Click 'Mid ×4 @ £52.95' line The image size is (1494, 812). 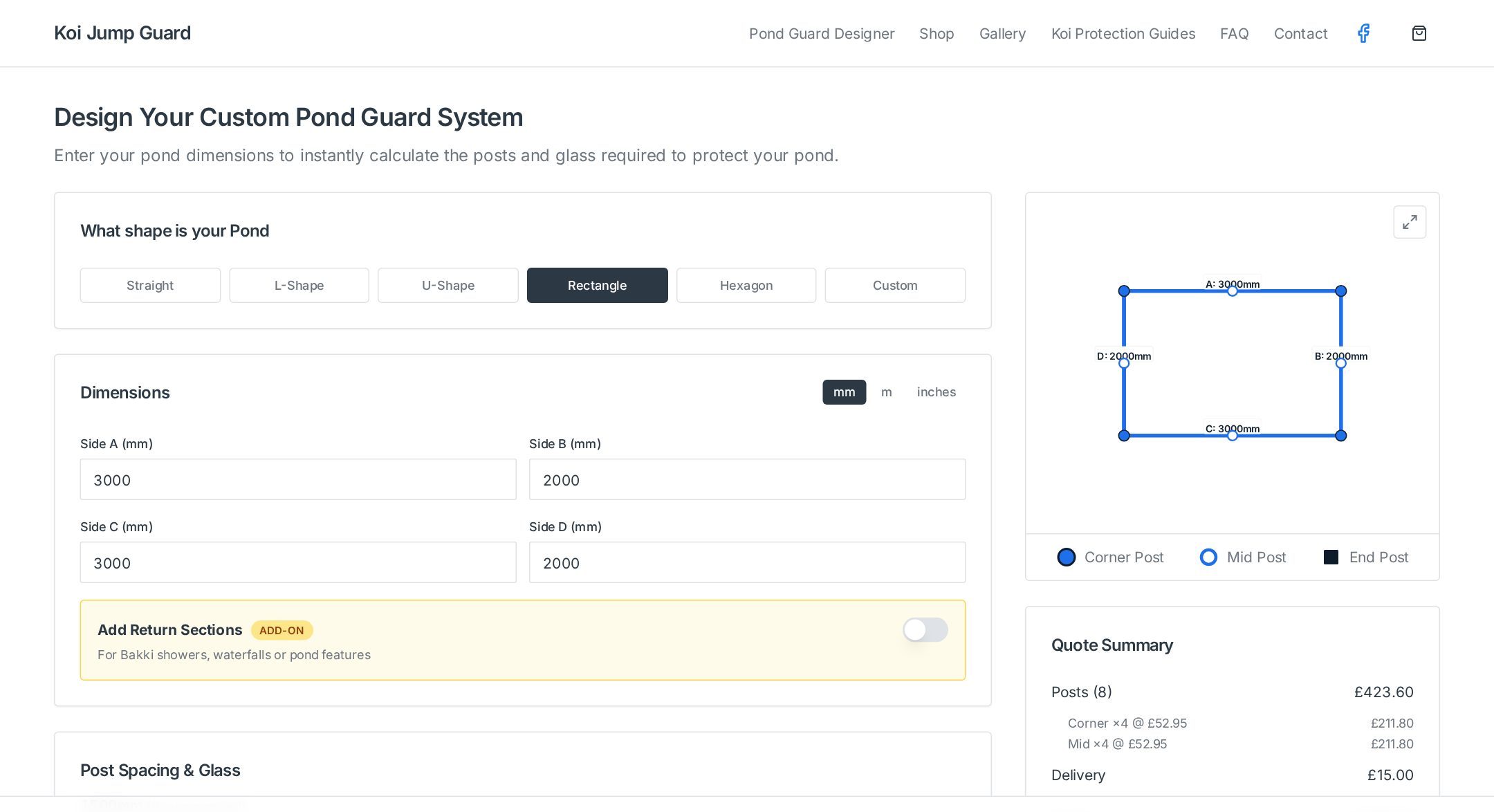tap(1117, 744)
